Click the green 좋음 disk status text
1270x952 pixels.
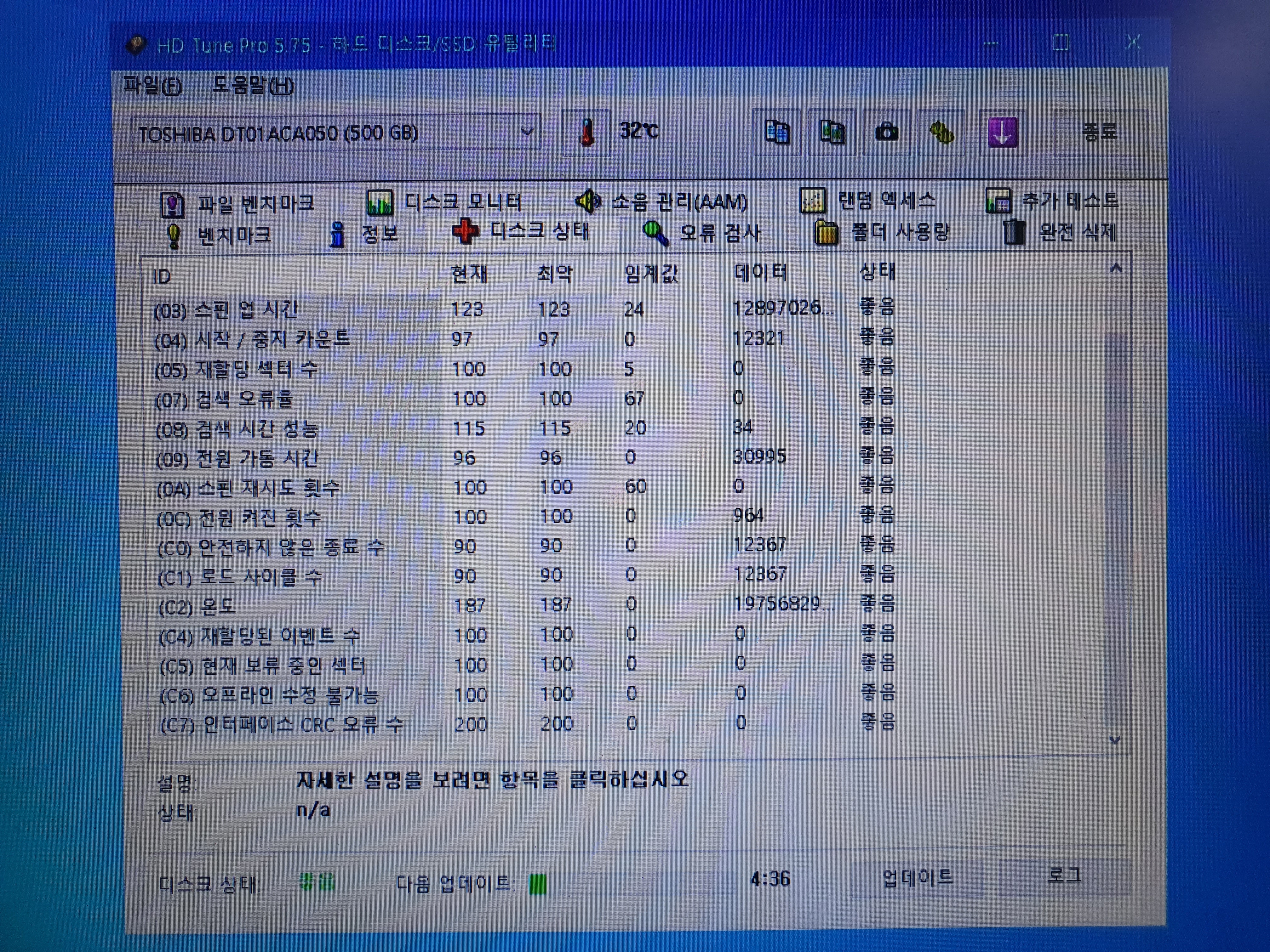(316, 882)
